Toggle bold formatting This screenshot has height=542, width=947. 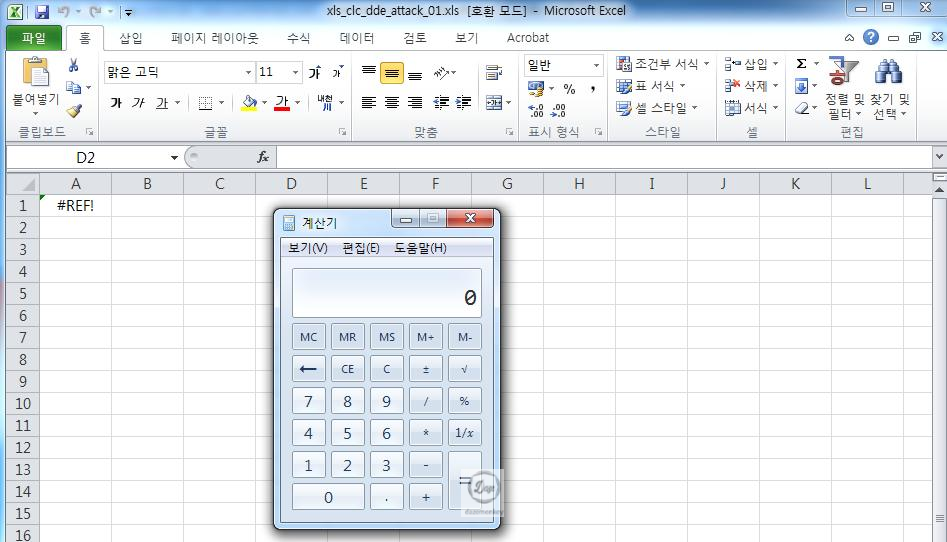(x=116, y=103)
